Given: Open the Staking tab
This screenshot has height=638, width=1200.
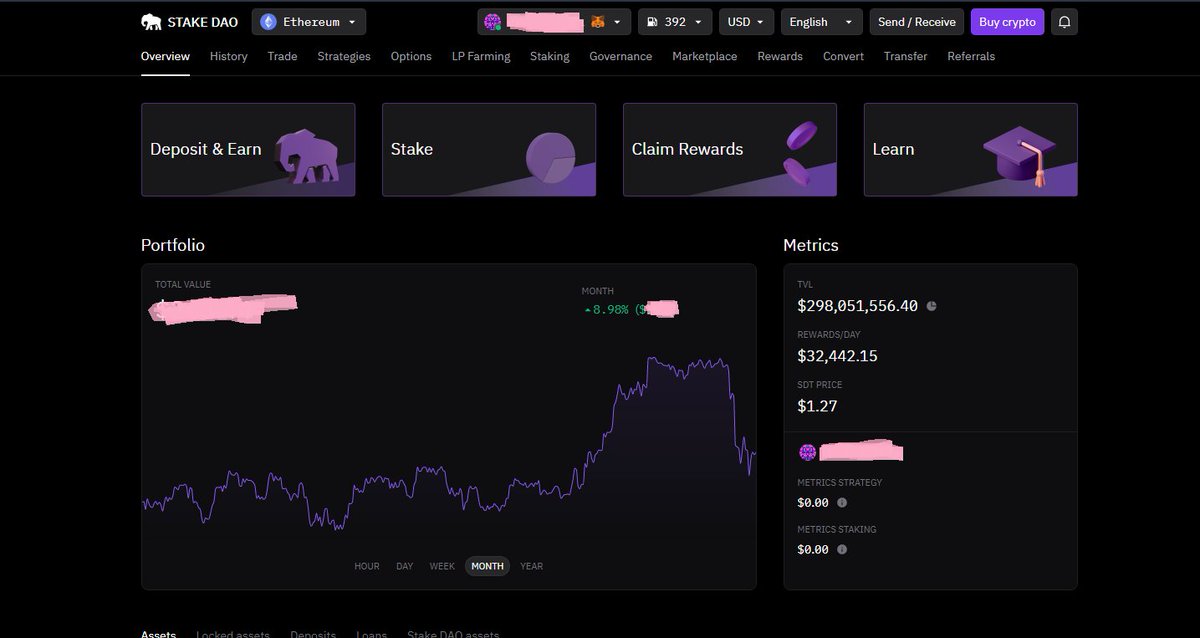Looking at the screenshot, I should tap(550, 56).
